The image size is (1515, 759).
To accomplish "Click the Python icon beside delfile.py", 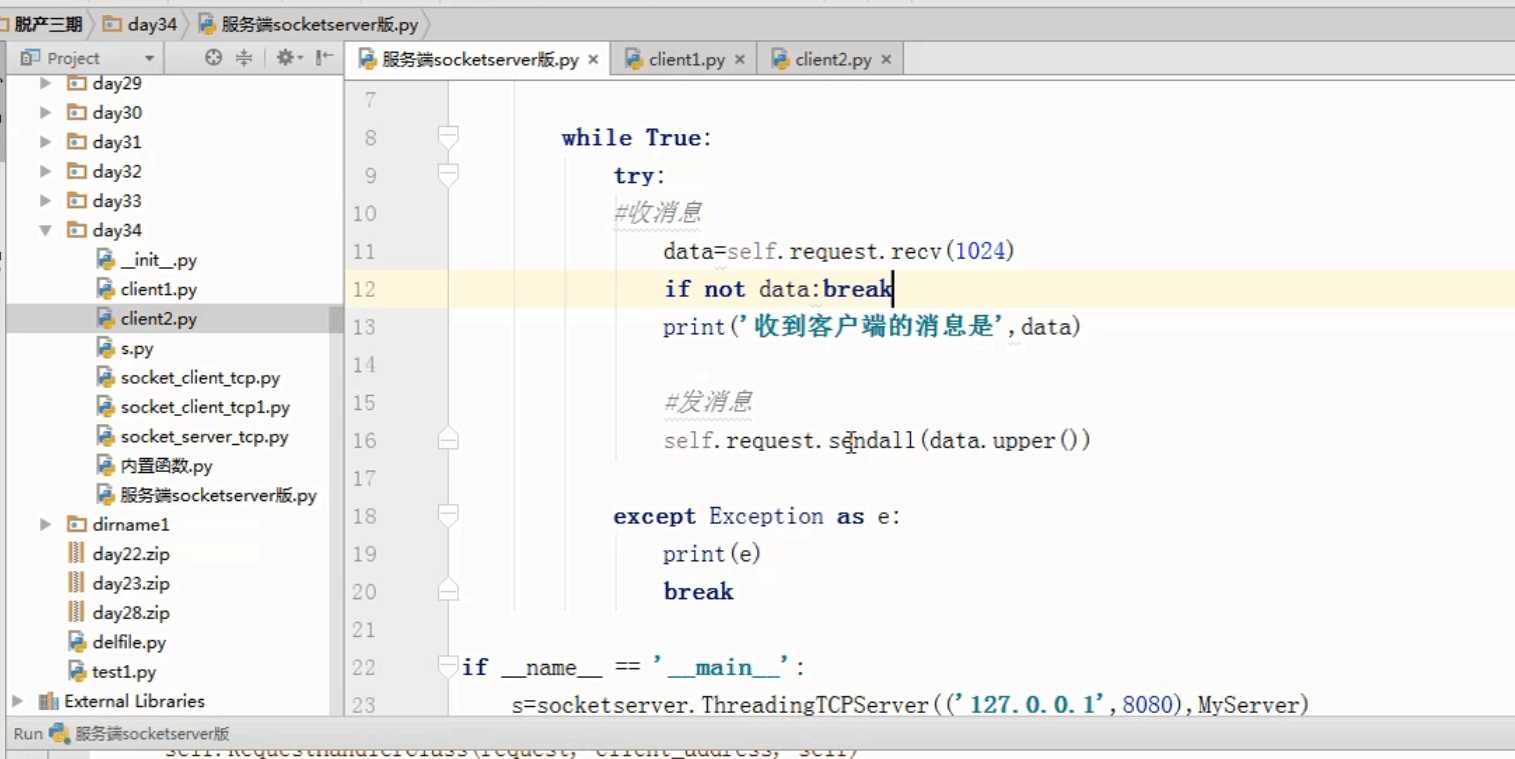I will pyautogui.click(x=77, y=642).
